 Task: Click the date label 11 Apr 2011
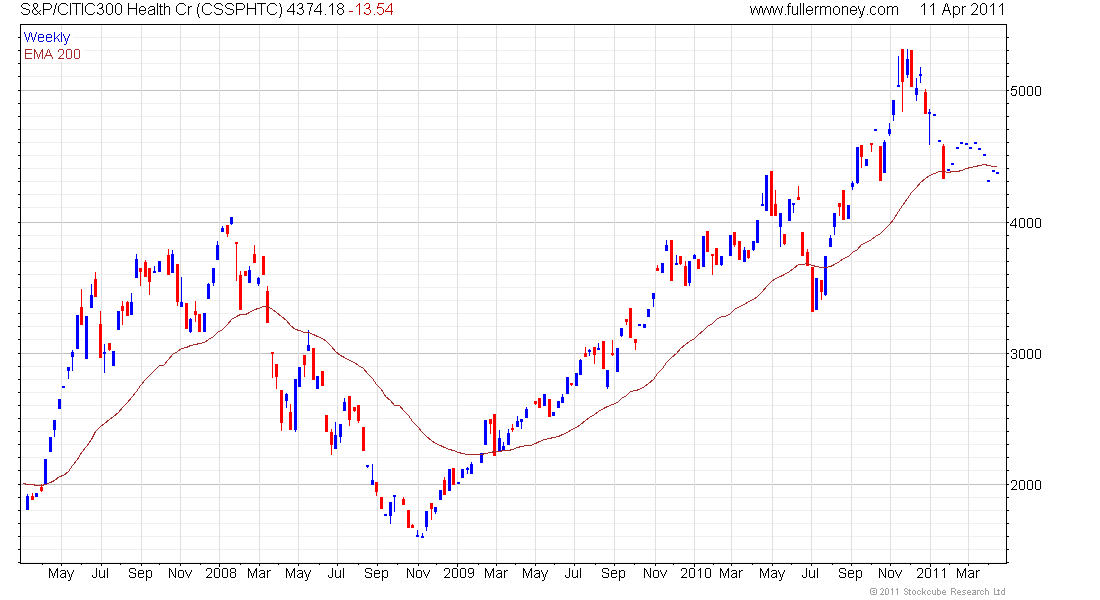click(962, 10)
